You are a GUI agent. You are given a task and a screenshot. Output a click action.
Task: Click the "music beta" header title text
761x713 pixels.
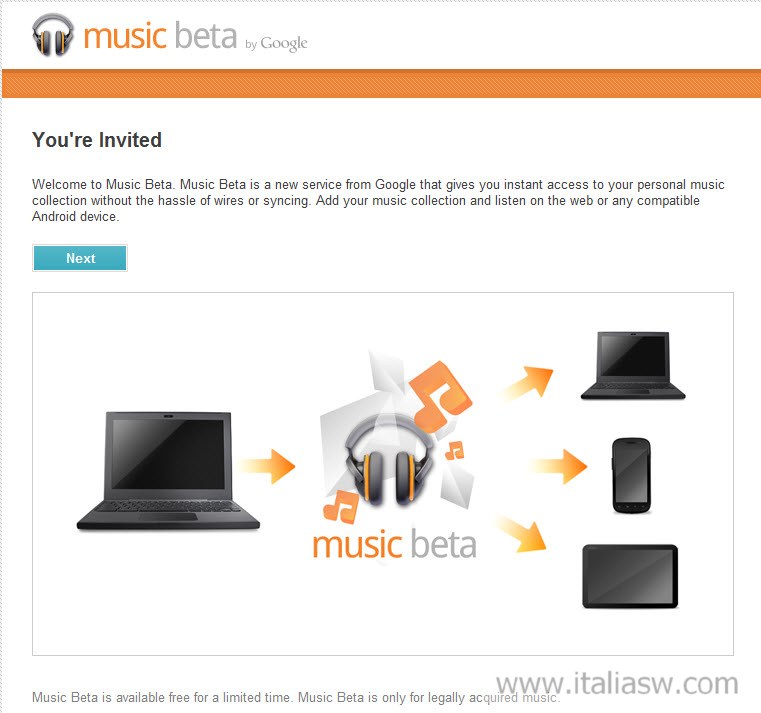(160, 36)
